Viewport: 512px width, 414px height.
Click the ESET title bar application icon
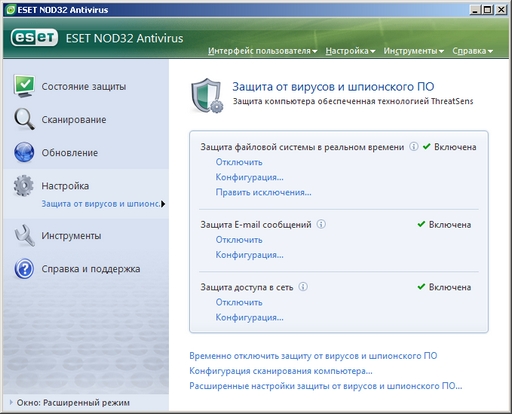[11, 10]
